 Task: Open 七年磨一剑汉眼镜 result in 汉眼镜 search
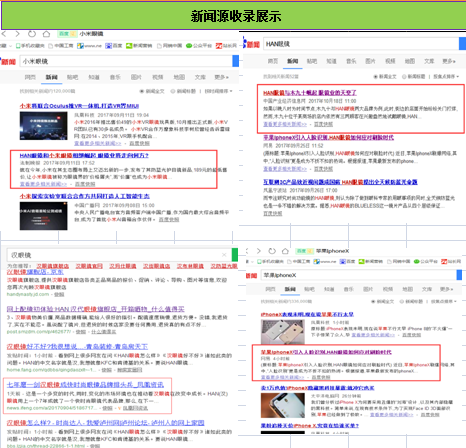pos(85,385)
